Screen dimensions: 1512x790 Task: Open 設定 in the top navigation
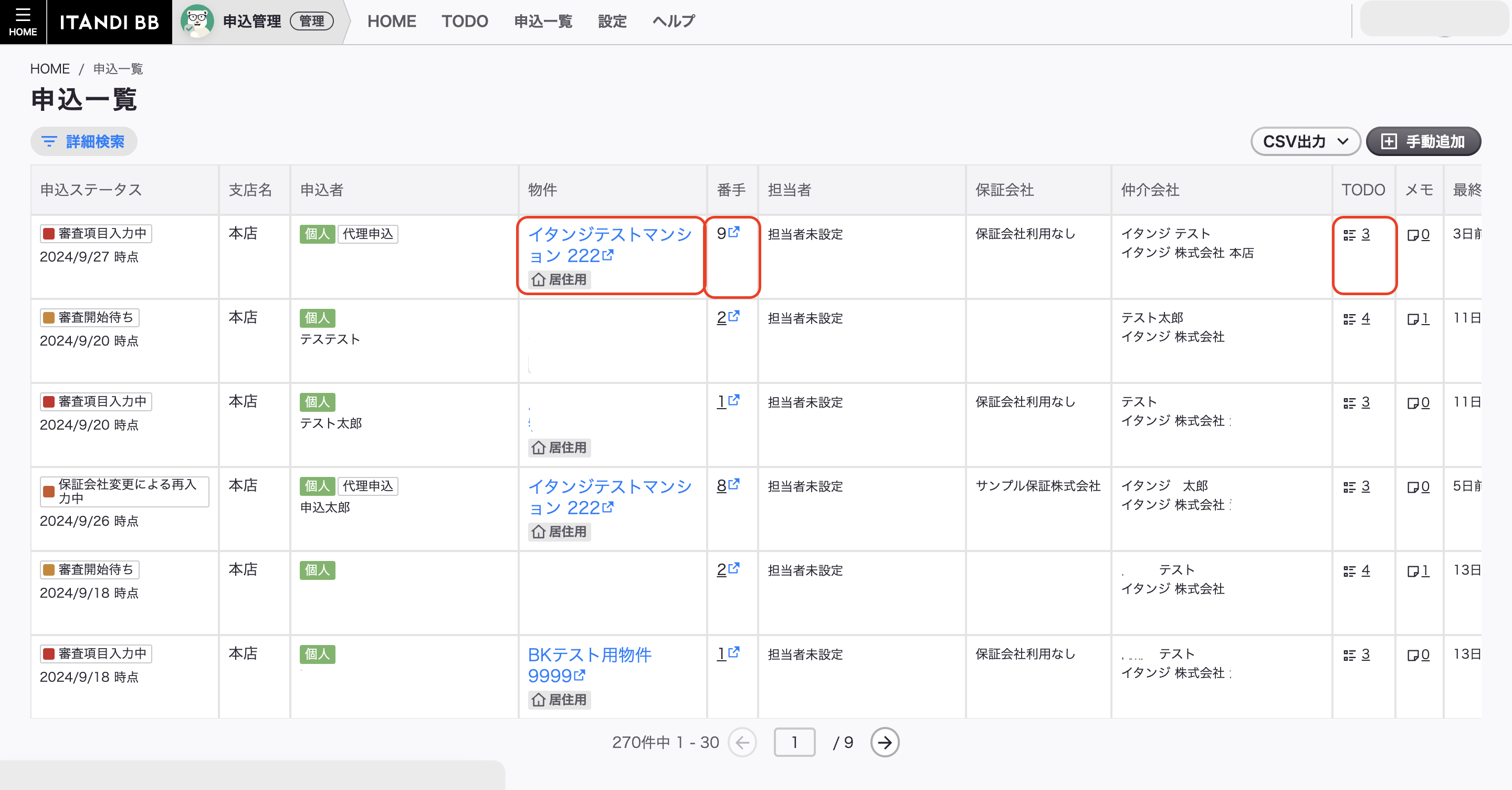(612, 22)
